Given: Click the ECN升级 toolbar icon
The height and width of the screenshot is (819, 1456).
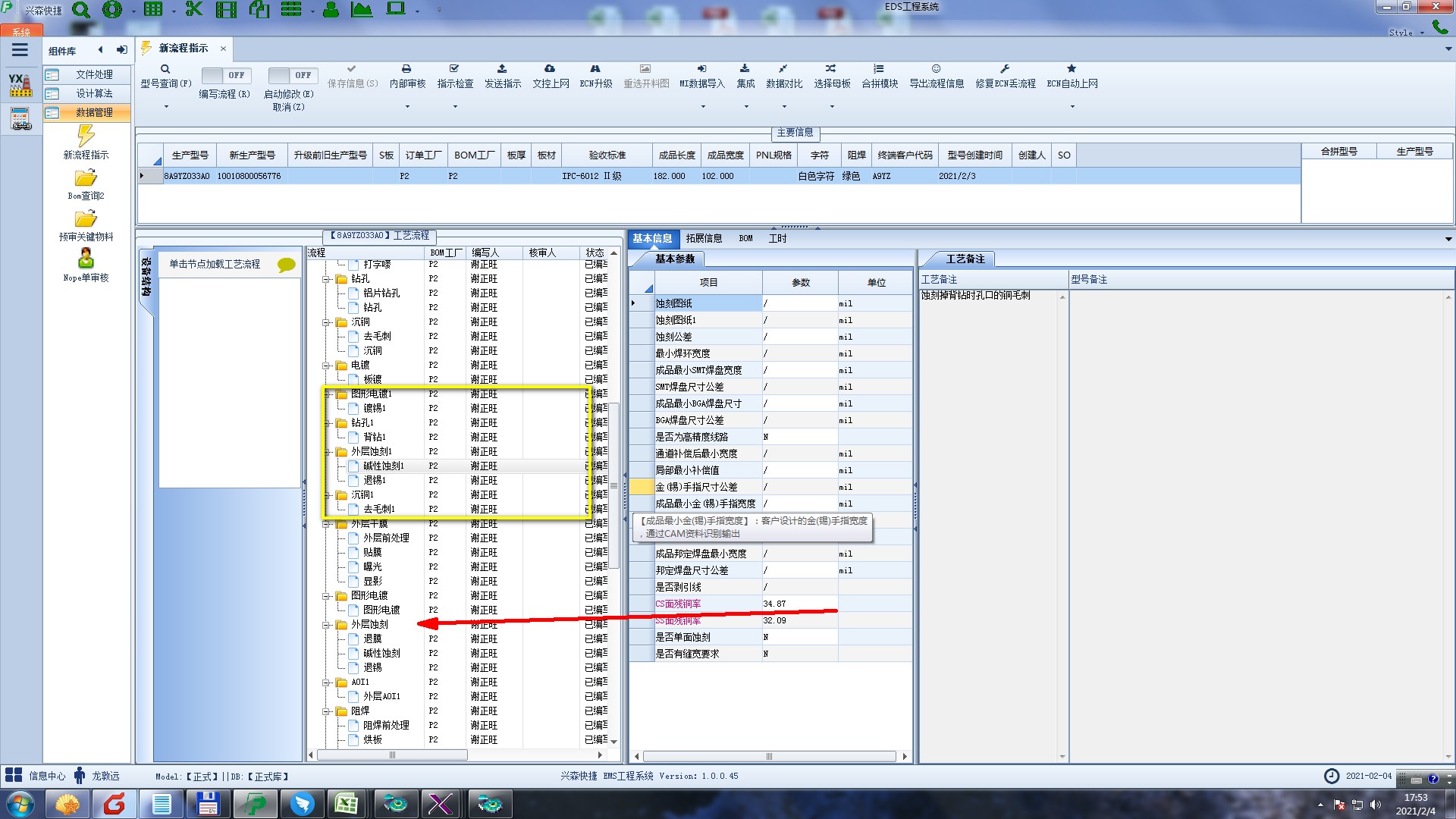Looking at the screenshot, I should (595, 69).
